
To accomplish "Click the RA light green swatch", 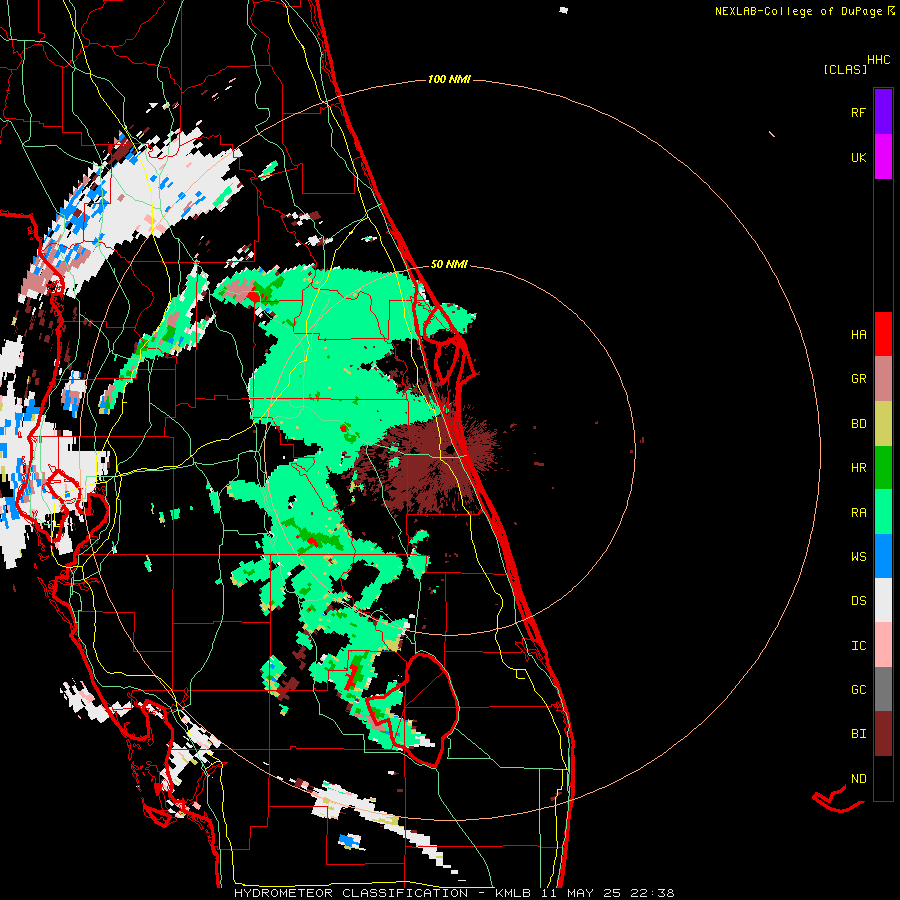I will (883, 512).
